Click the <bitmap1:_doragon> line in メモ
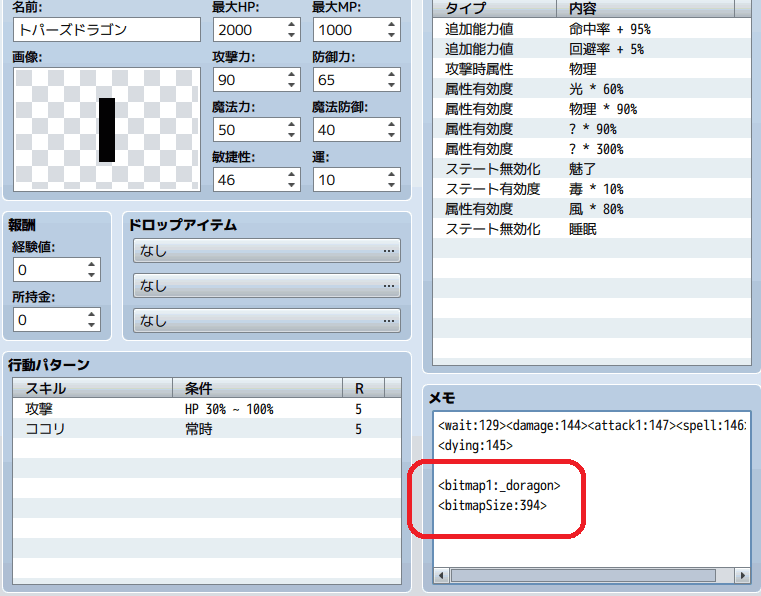 click(x=499, y=485)
